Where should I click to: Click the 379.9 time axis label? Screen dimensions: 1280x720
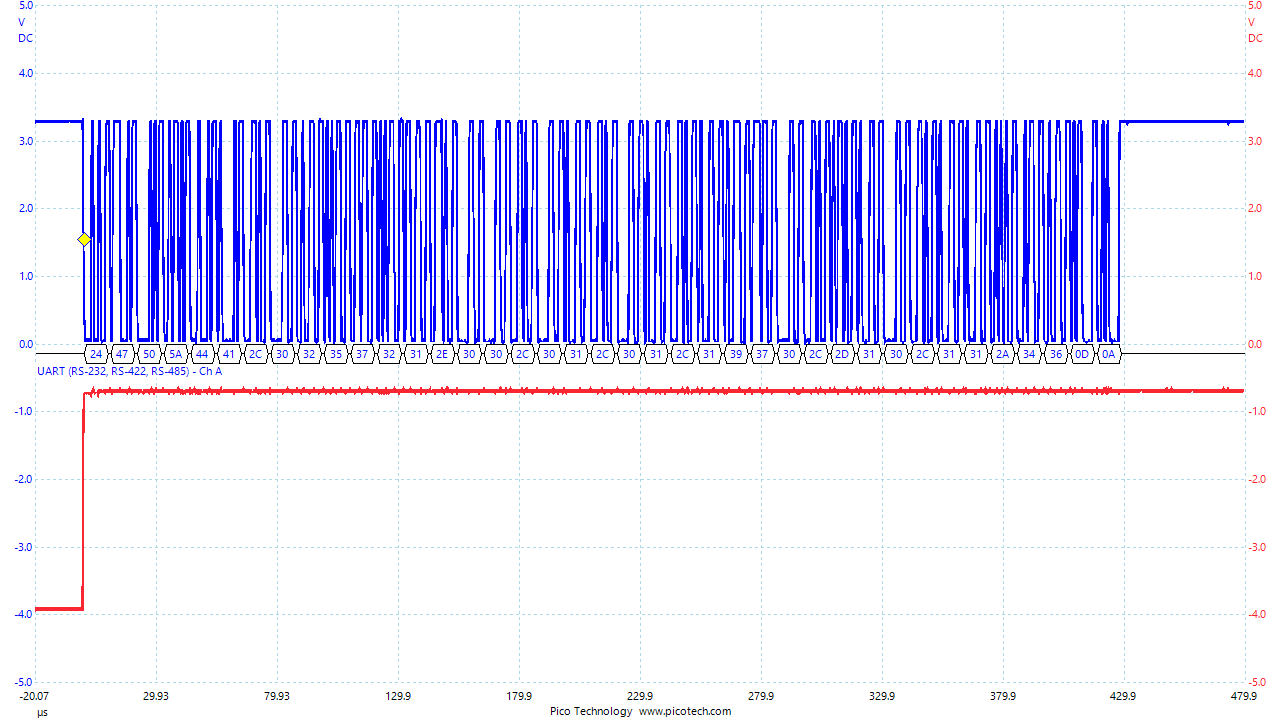[1003, 696]
